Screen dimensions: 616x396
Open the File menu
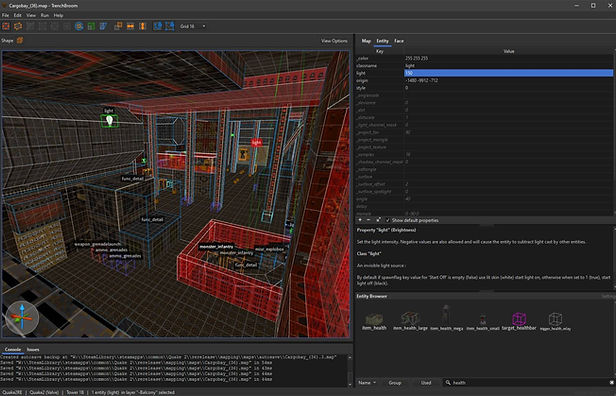point(6,15)
